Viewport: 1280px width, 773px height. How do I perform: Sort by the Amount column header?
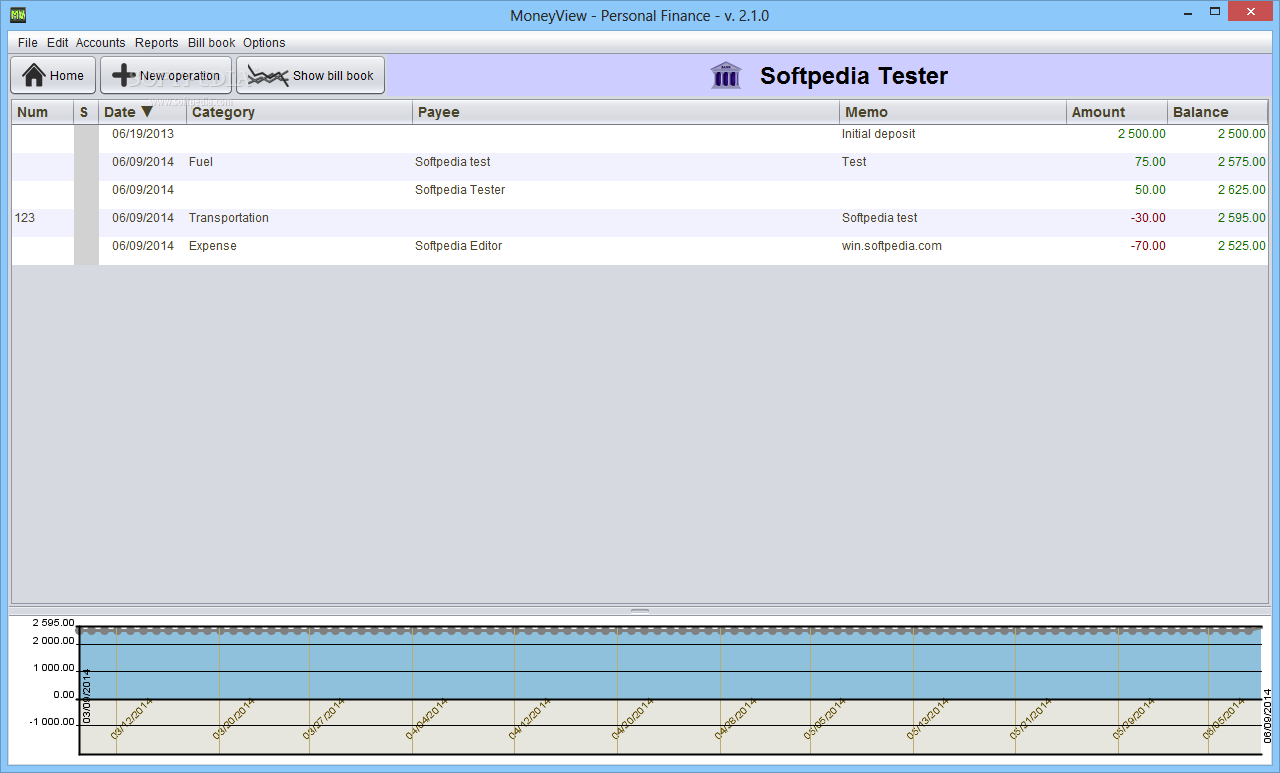point(1117,112)
